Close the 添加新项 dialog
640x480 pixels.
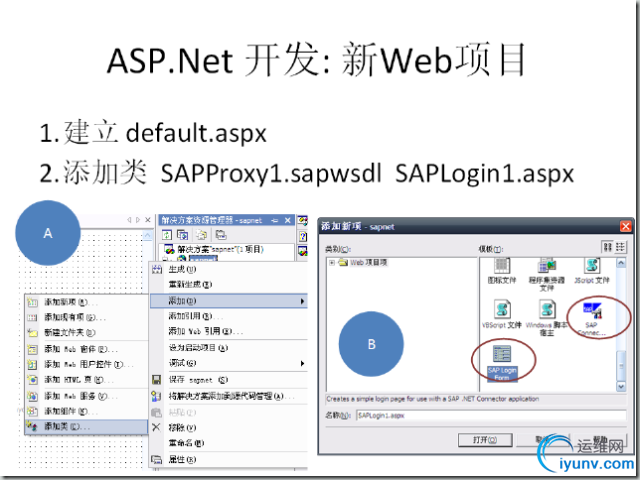pyautogui.click(x=625, y=226)
